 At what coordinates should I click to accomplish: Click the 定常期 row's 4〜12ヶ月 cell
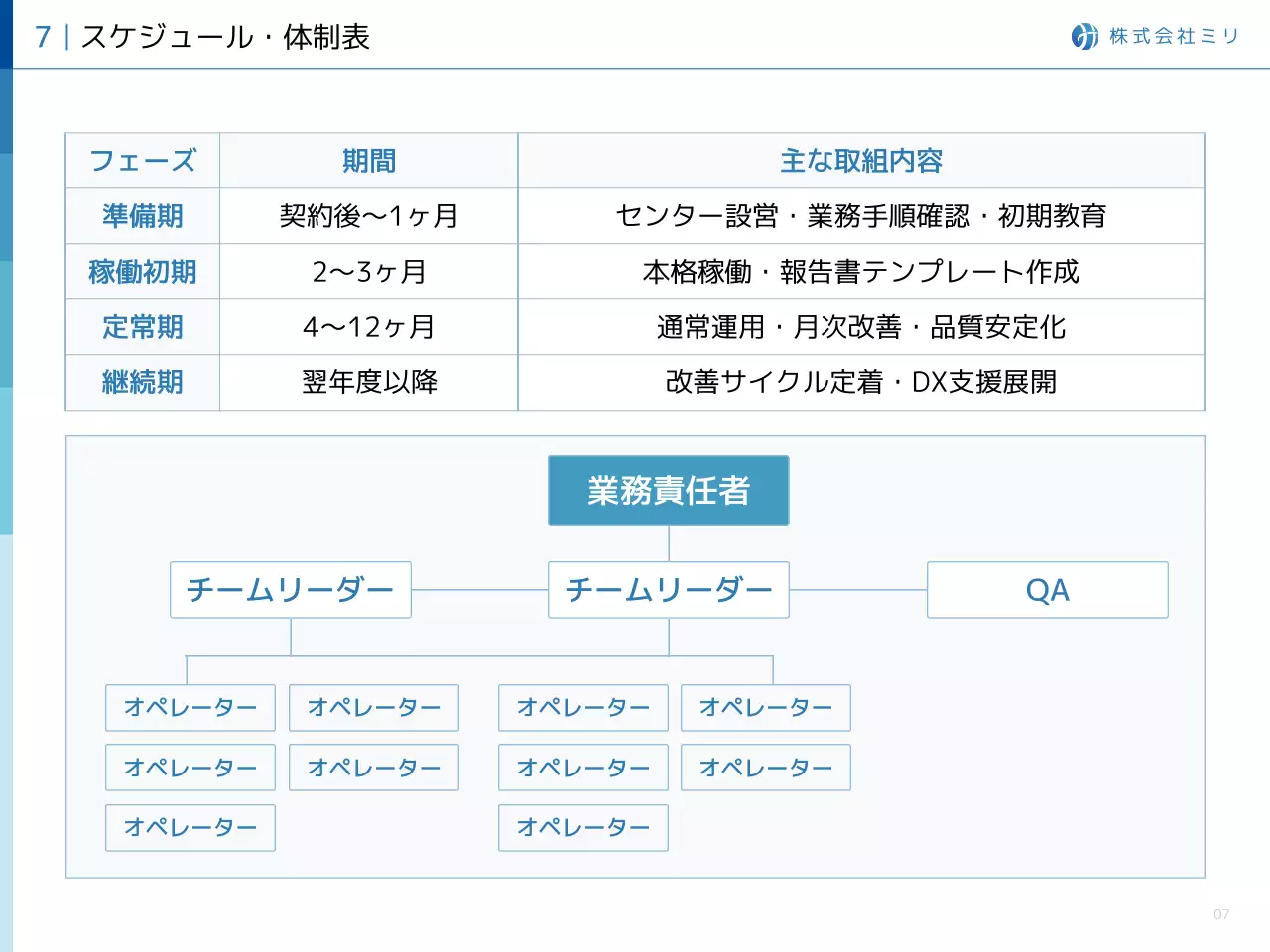pyautogui.click(x=368, y=327)
